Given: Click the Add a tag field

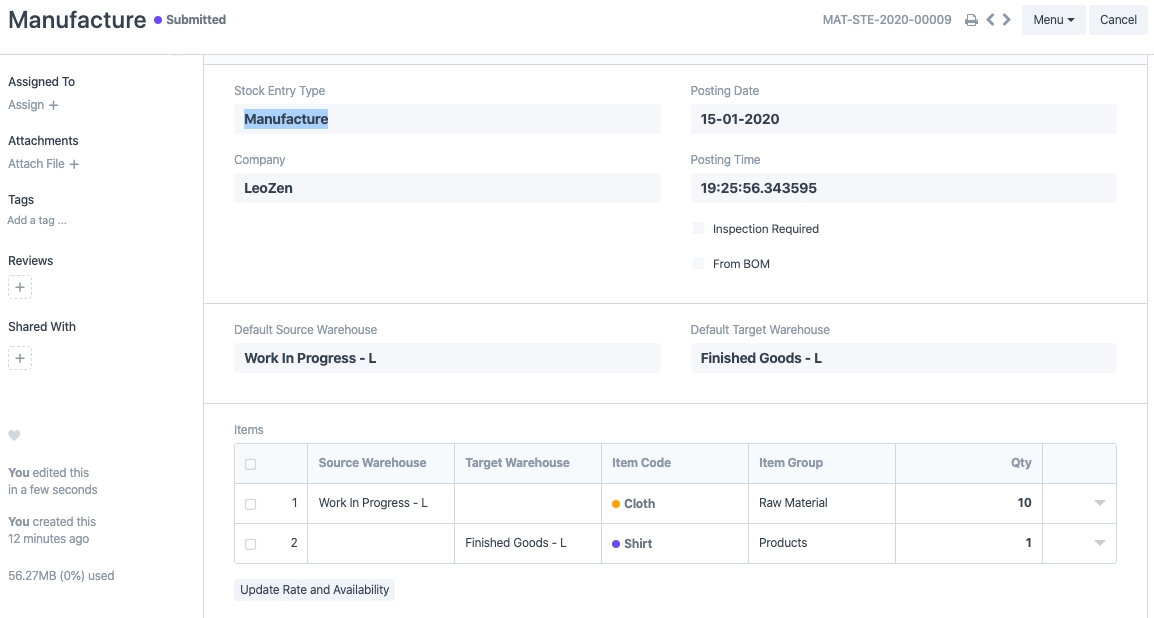Looking at the screenshot, I should [38, 220].
